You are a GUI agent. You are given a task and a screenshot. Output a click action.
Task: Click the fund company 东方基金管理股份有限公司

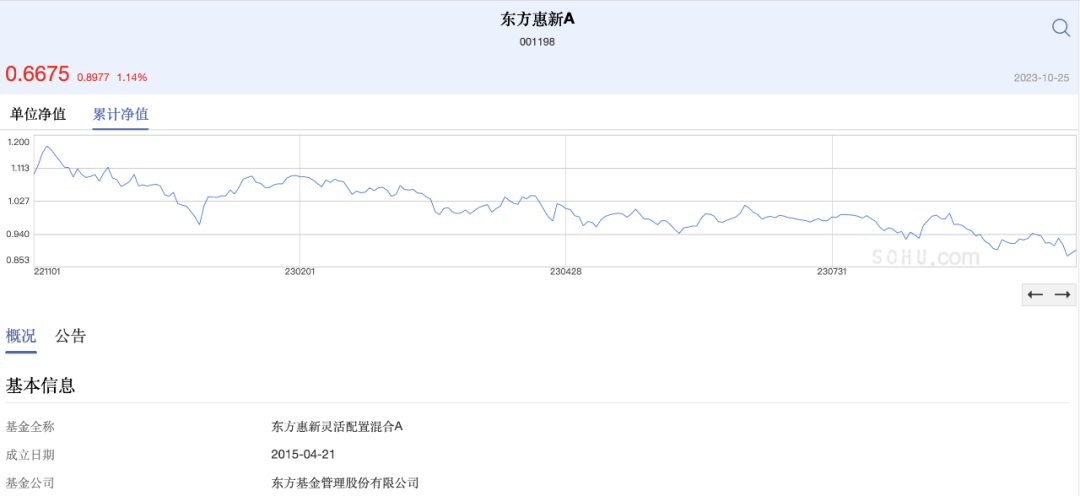(x=346, y=482)
